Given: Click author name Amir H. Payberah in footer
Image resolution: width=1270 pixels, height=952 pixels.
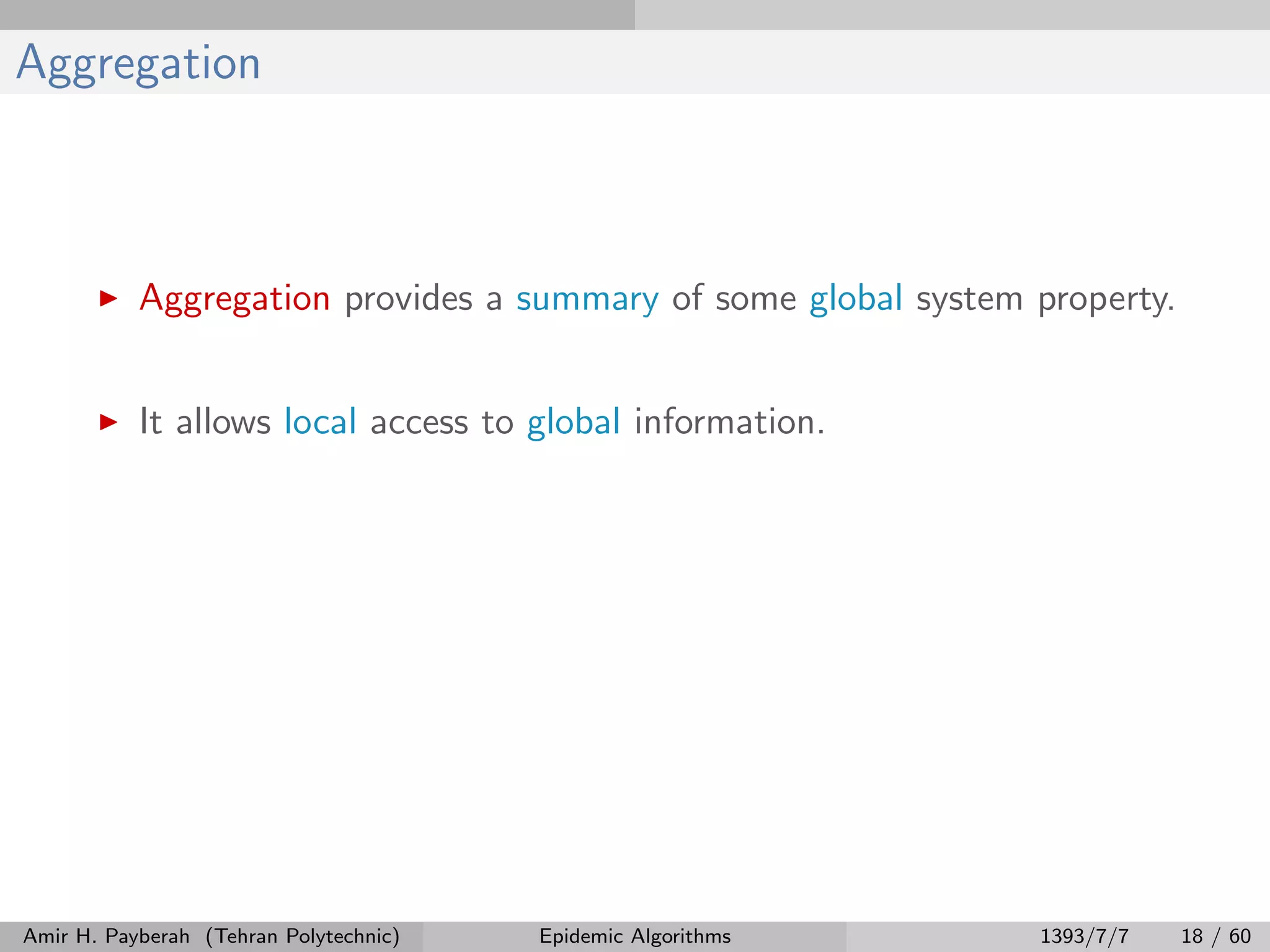Looking at the screenshot, I should [106, 936].
